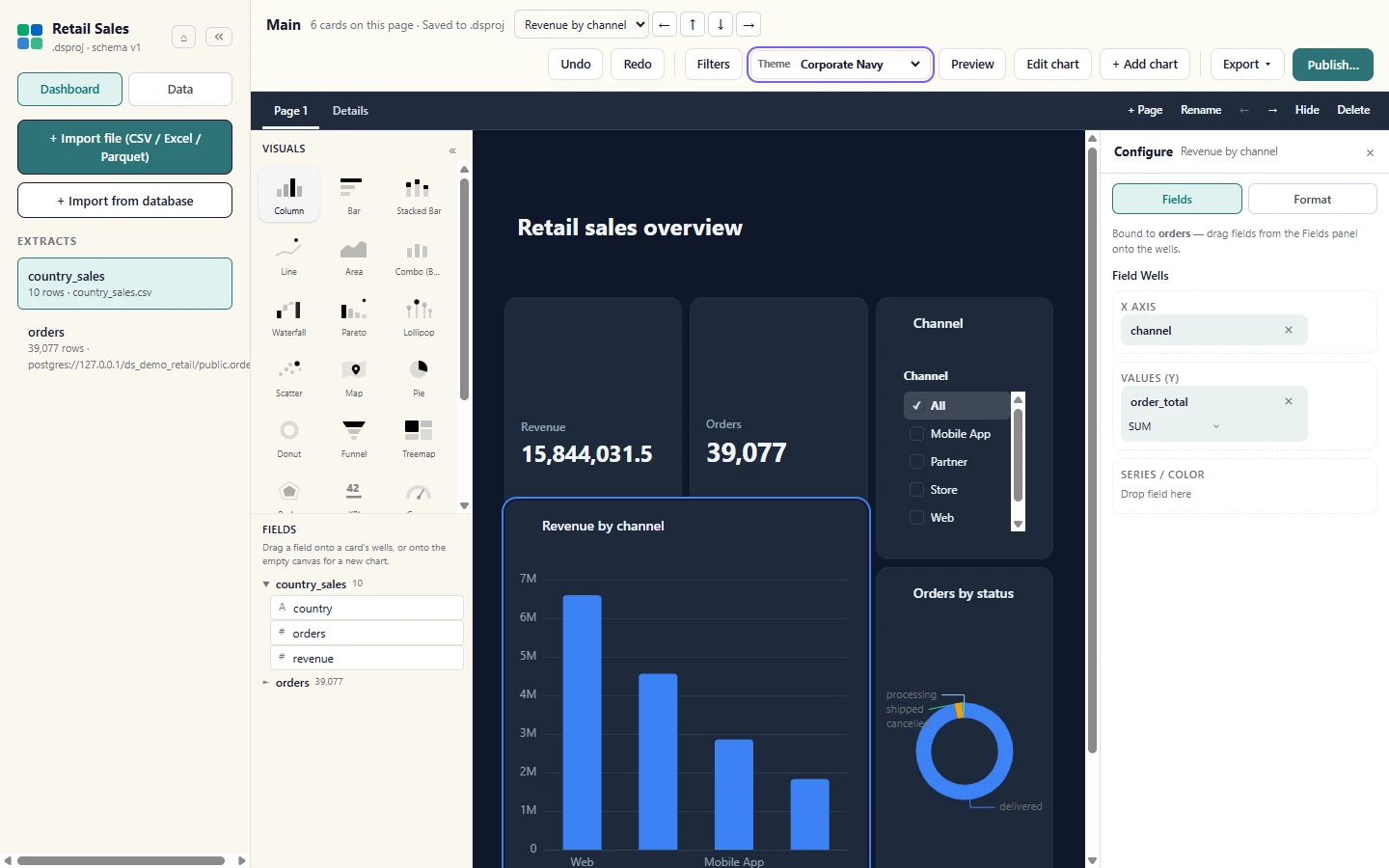Choose the Funnel chart visual
This screenshot has height=868, width=1389.
coord(354,437)
